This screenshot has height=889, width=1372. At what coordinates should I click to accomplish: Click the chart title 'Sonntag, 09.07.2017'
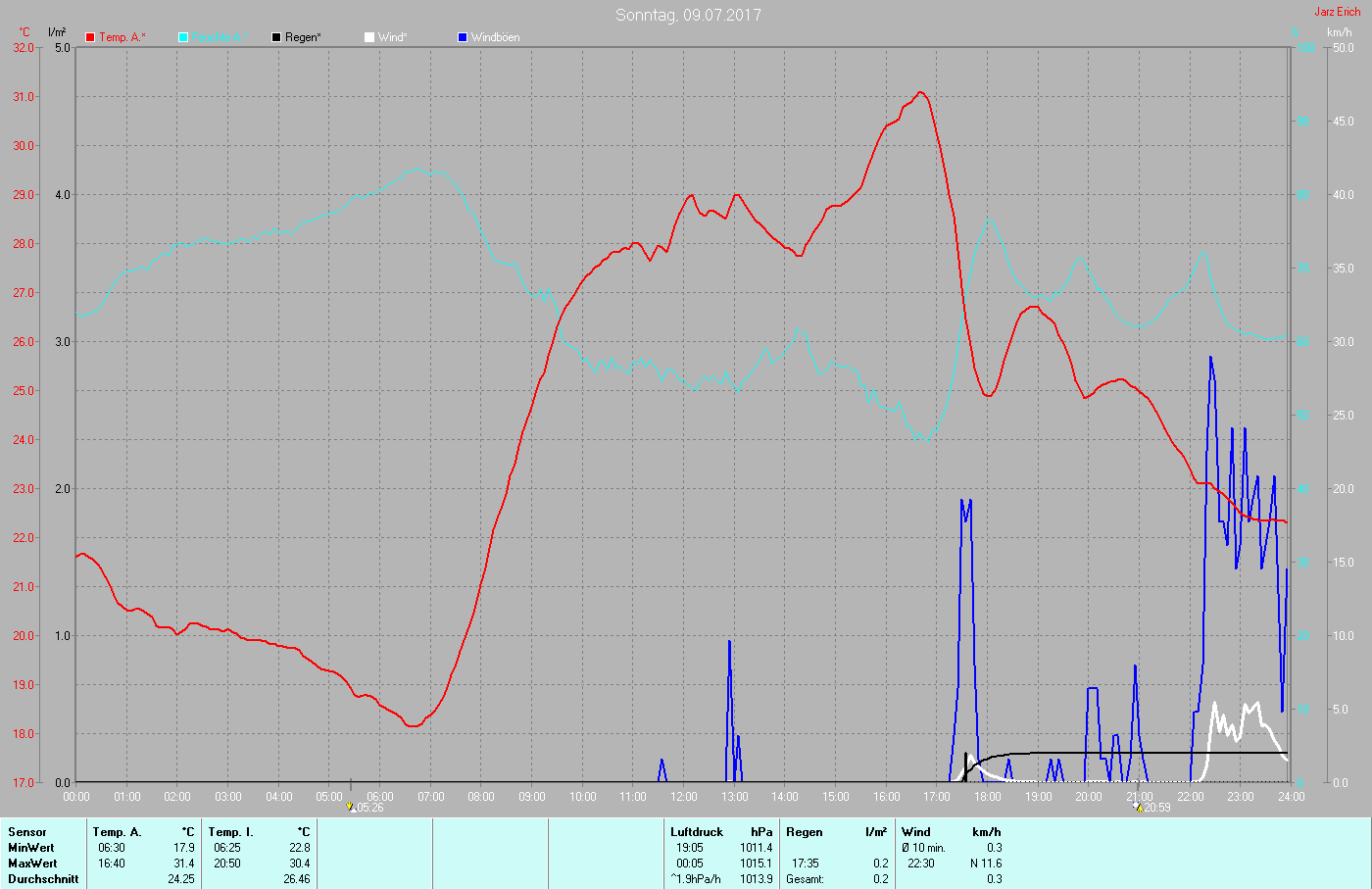point(688,15)
